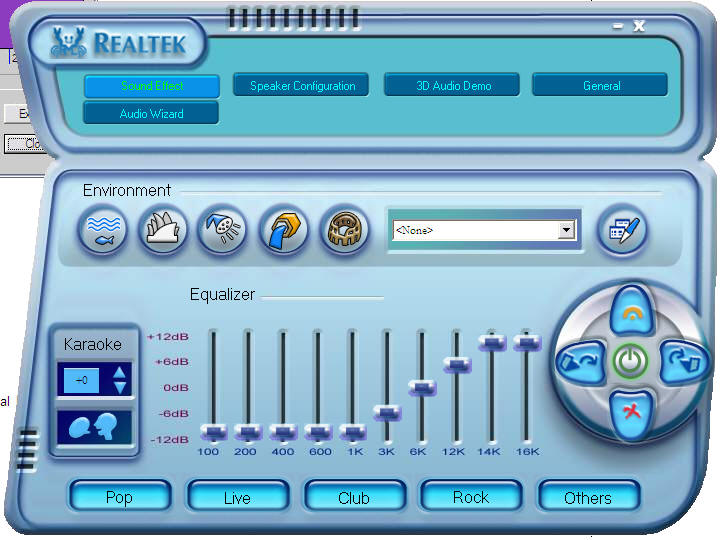Apply the Pop equalizer preset
The width and height of the screenshot is (720, 540).
pos(120,497)
